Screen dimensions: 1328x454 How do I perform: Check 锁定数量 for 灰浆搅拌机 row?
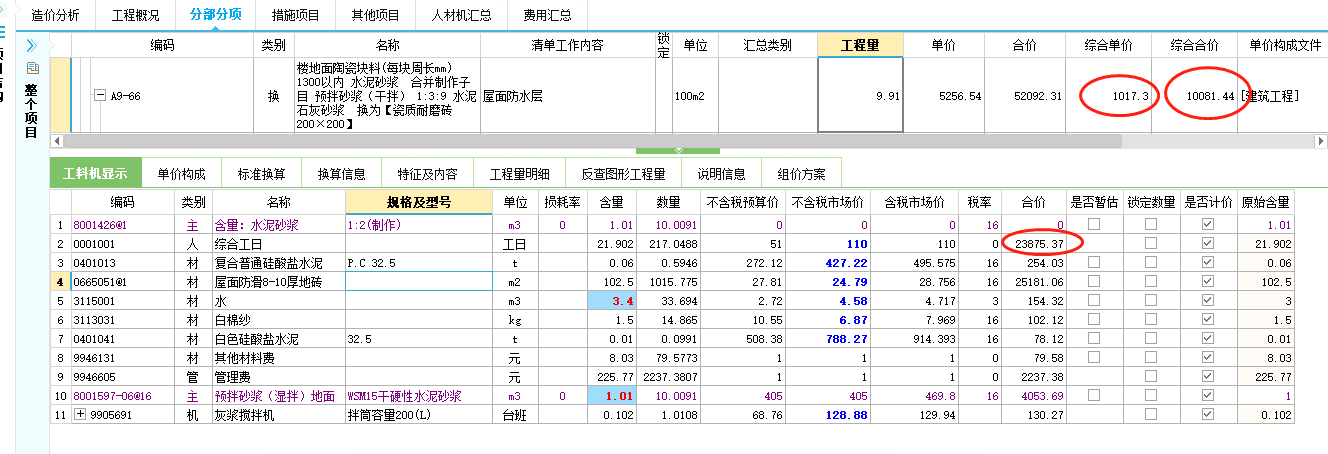click(x=1150, y=414)
